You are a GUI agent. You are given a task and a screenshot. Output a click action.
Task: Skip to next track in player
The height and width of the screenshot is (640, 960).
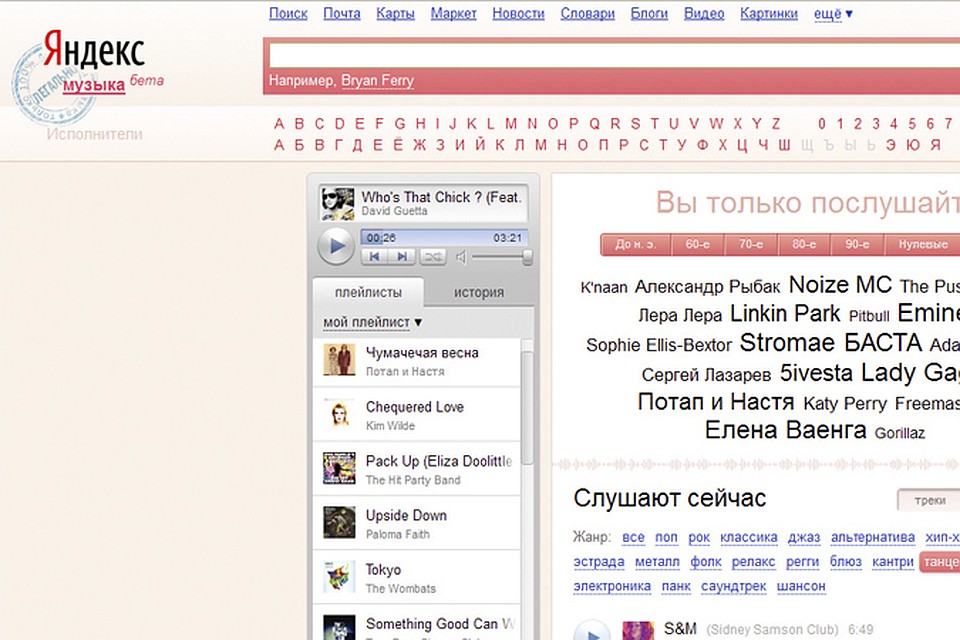pyautogui.click(x=402, y=257)
